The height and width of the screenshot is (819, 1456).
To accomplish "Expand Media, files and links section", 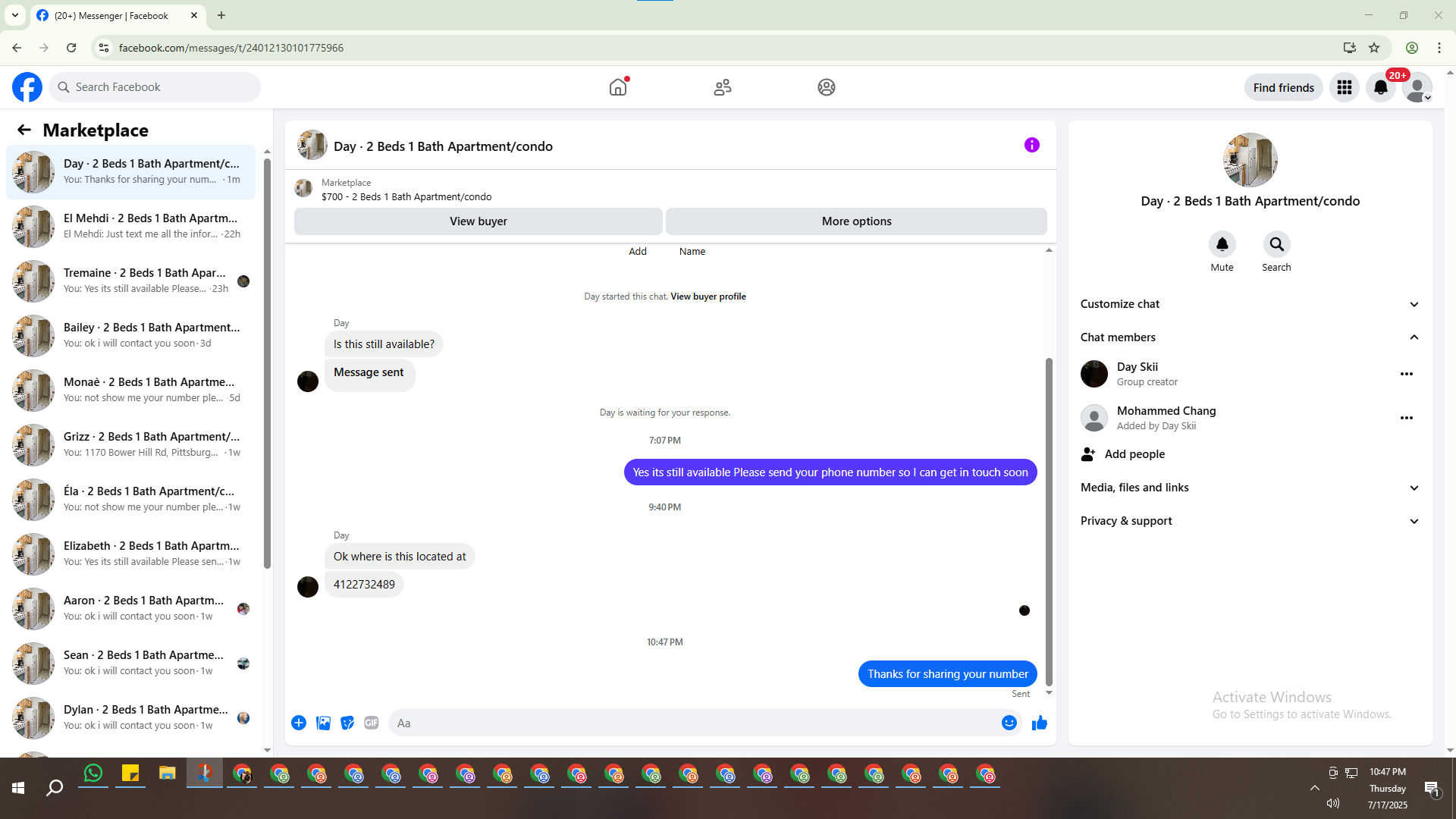I will coord(1250,488).
